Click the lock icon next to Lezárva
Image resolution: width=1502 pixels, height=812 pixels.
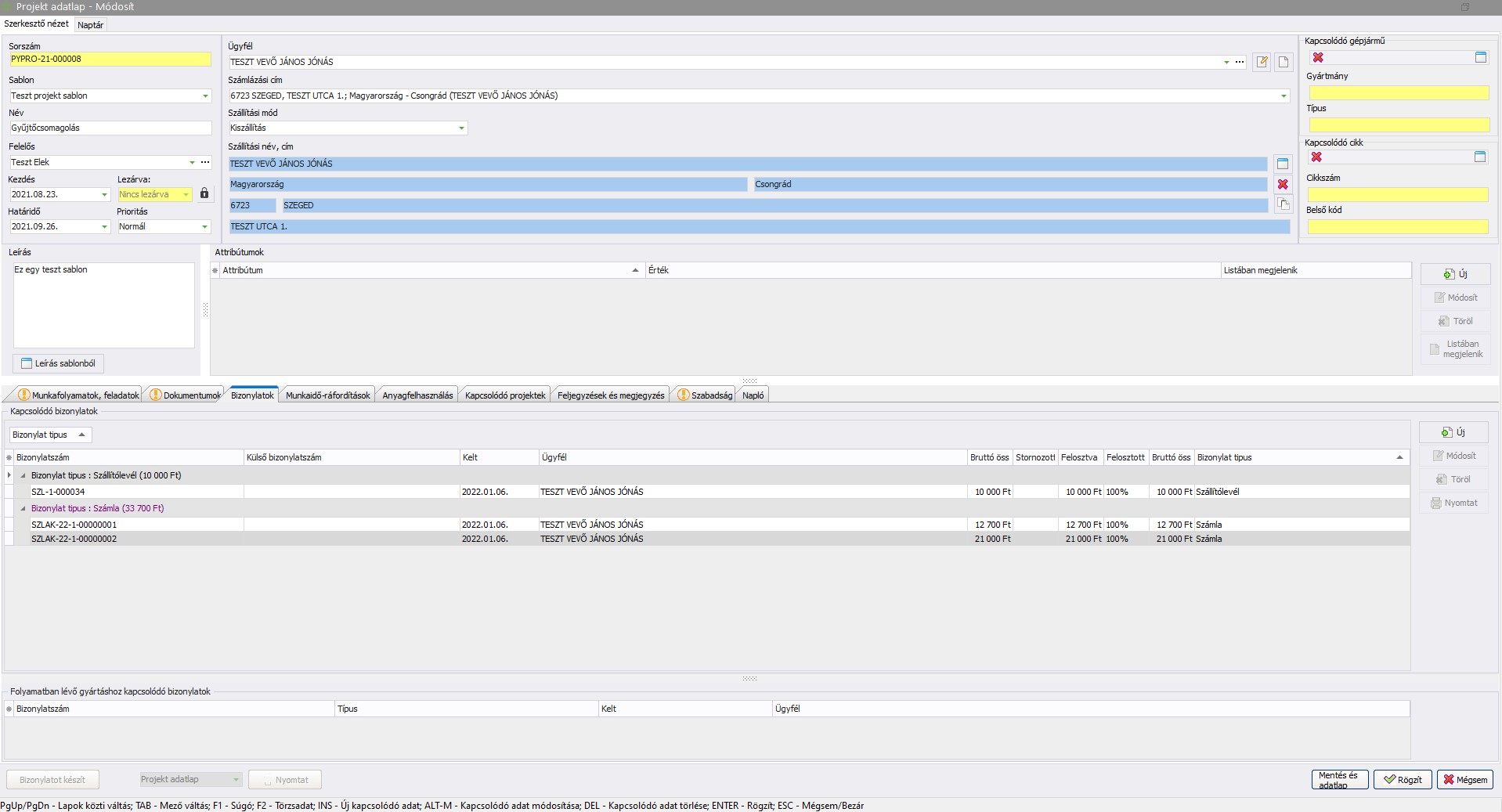[204, 193]
